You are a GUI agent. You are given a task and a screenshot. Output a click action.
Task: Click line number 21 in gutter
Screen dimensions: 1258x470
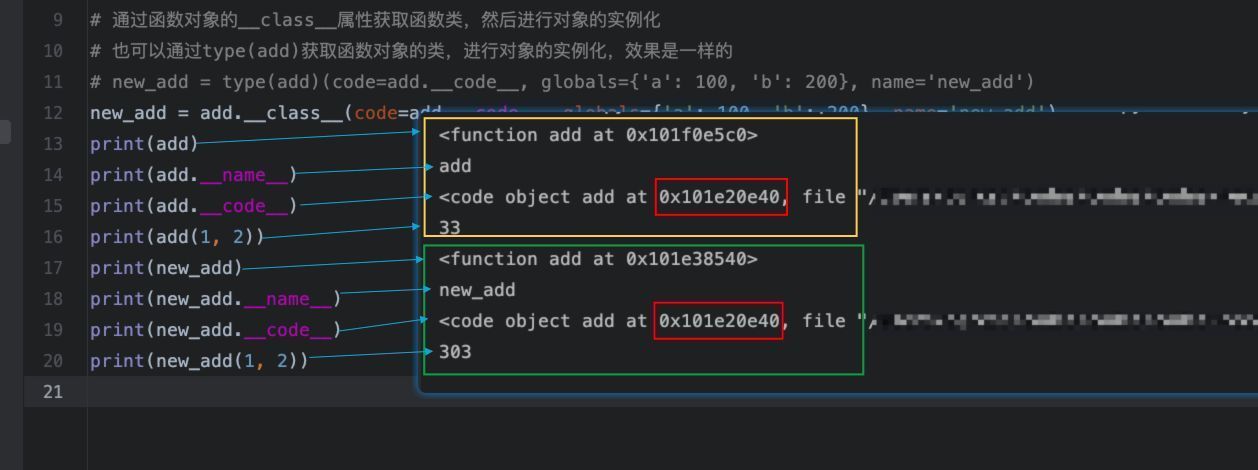[x=53, y=392]
